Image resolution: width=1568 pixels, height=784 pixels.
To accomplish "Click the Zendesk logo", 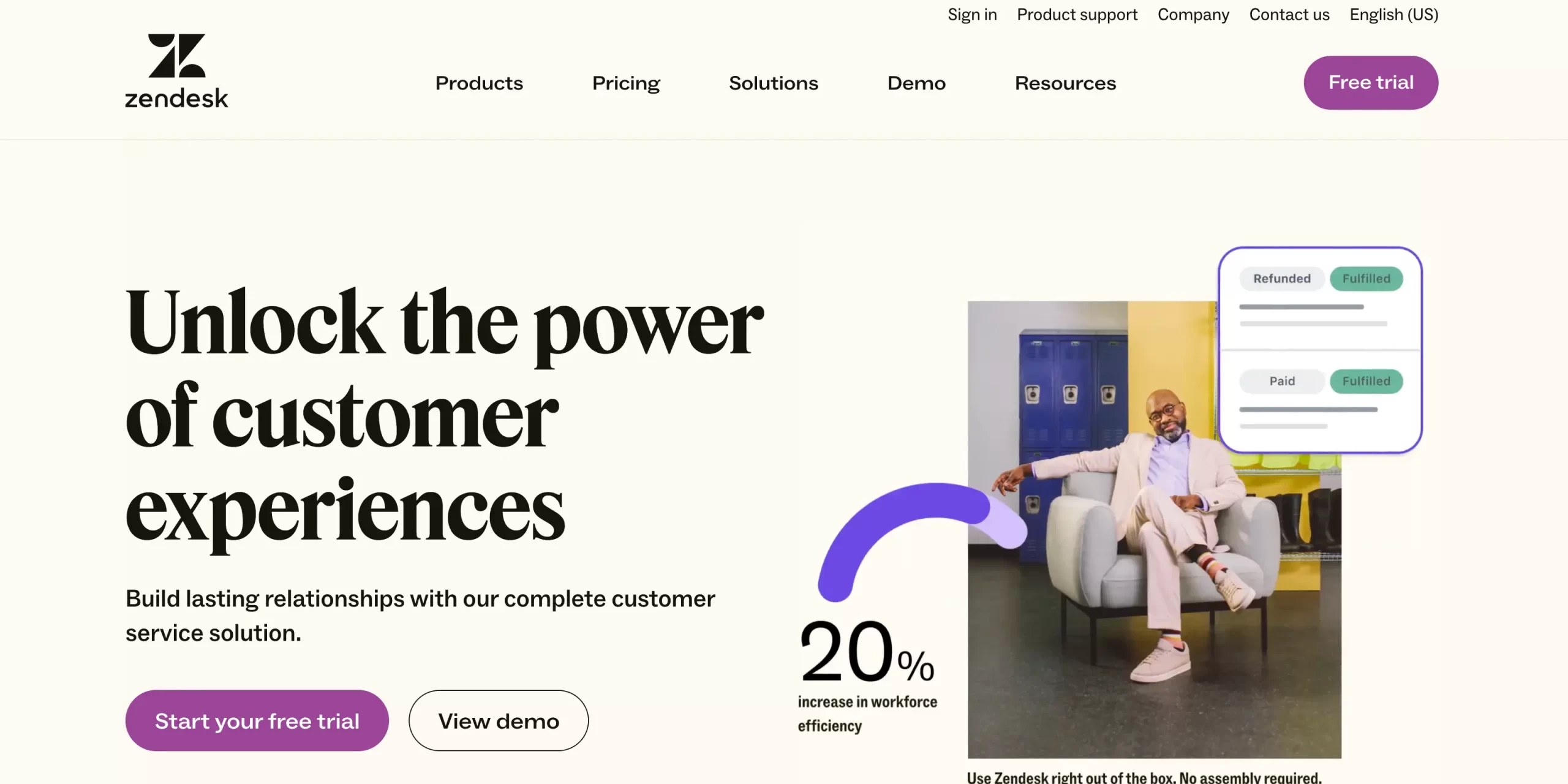I will tap(176, 72).
